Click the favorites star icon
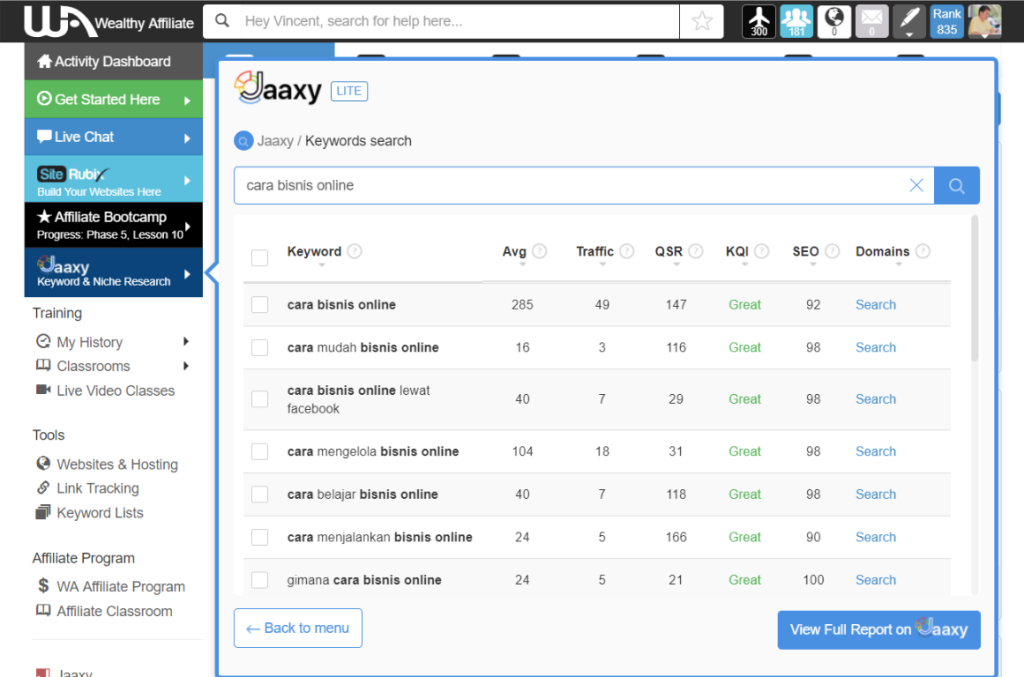The width and height of the screenshot is (1024, 677). 702,21
